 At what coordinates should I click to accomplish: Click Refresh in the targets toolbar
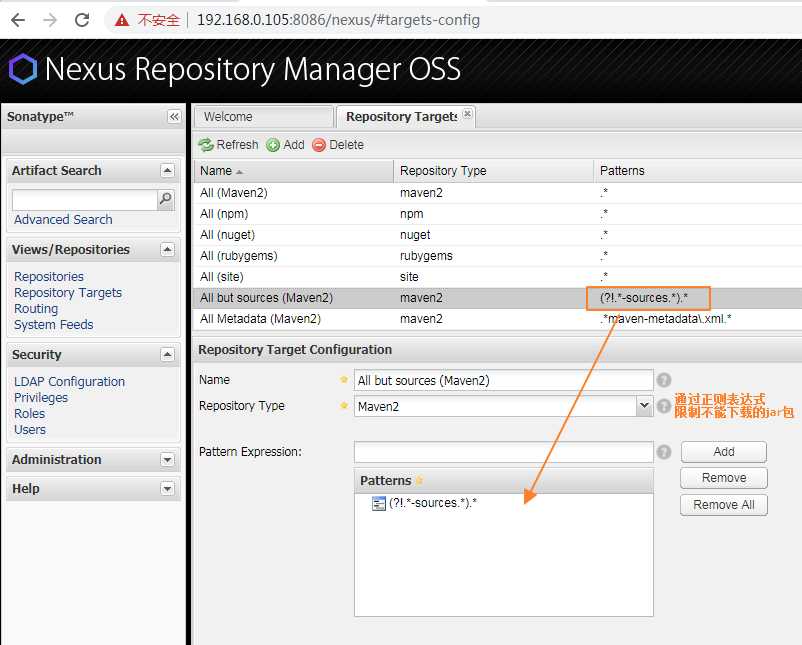point(228,145)
